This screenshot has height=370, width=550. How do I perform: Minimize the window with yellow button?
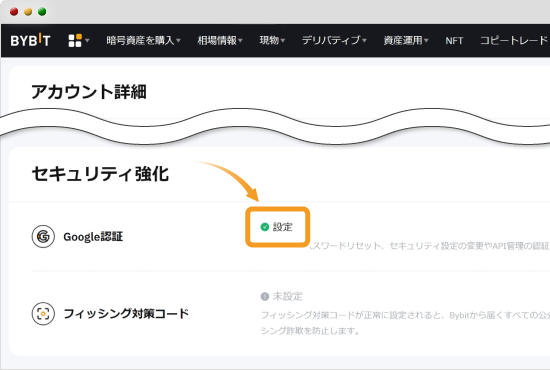(28, 12)
